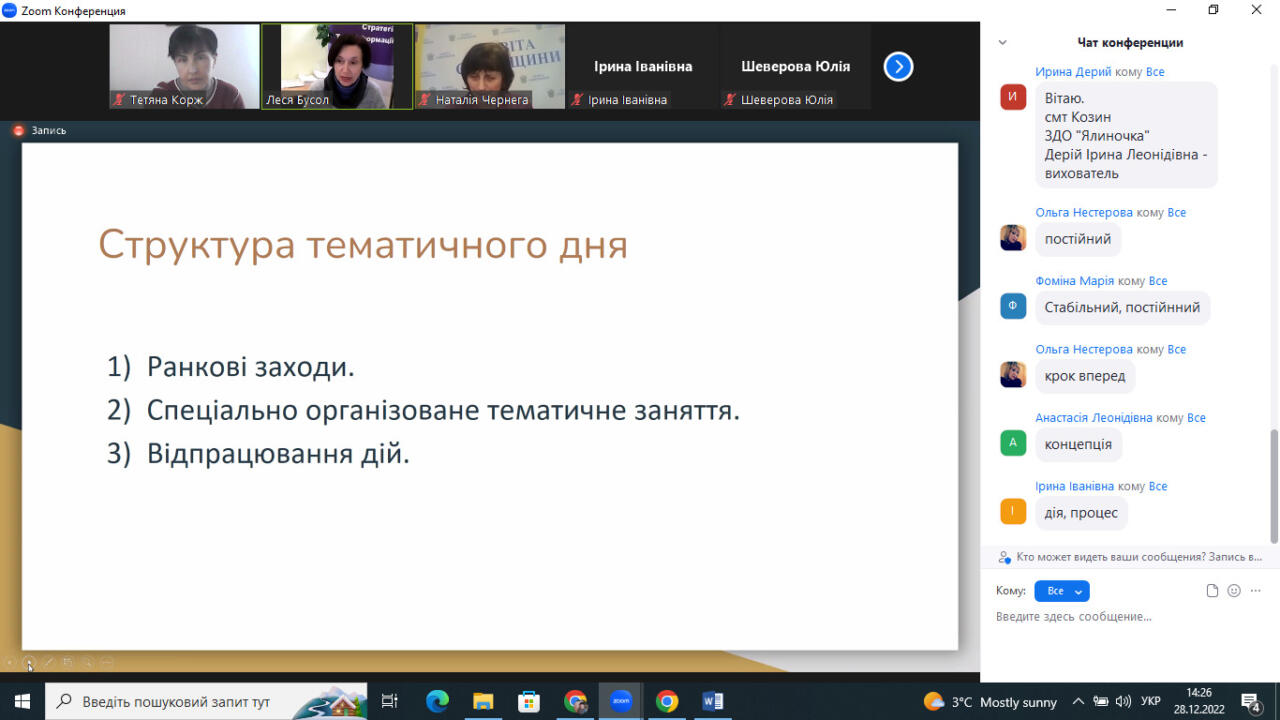Click the Вітаю greeting message bubble
This screenshot has height=720, width=1280.
pyautogui.click(x=1126, y=136)
